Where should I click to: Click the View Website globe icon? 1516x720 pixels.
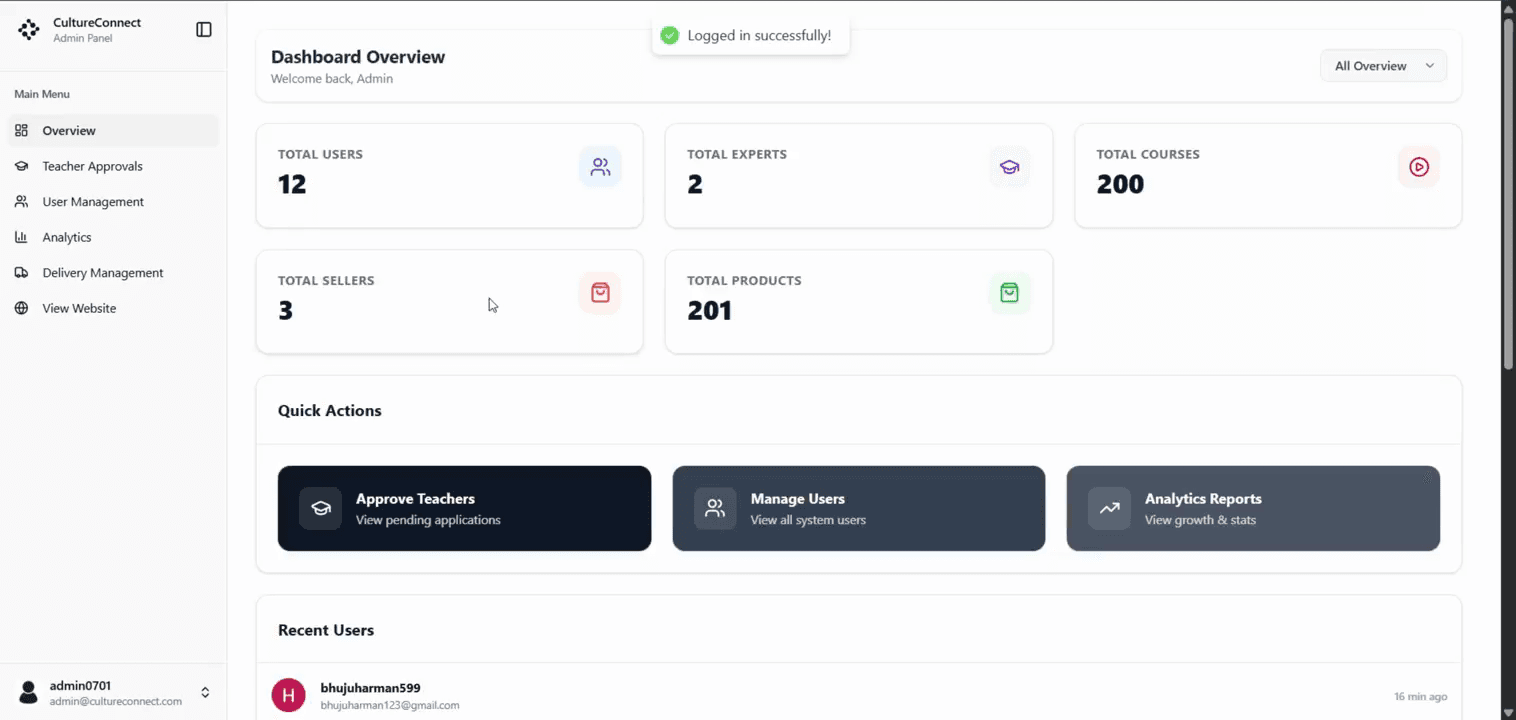tap(21, 308)
